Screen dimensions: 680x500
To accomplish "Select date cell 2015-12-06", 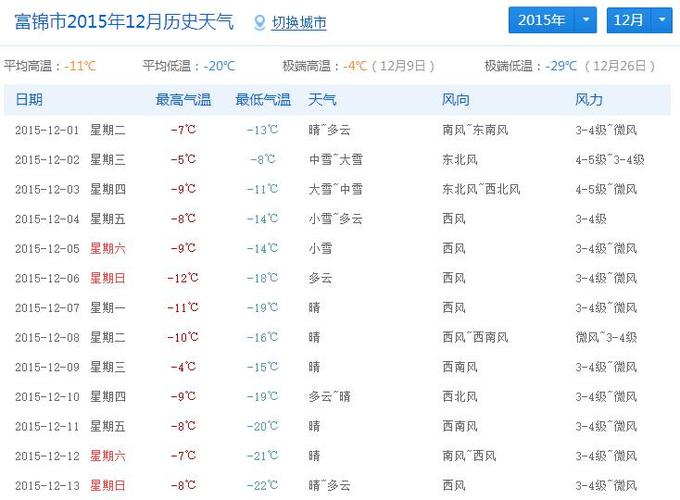I will [x=47, y=278].
